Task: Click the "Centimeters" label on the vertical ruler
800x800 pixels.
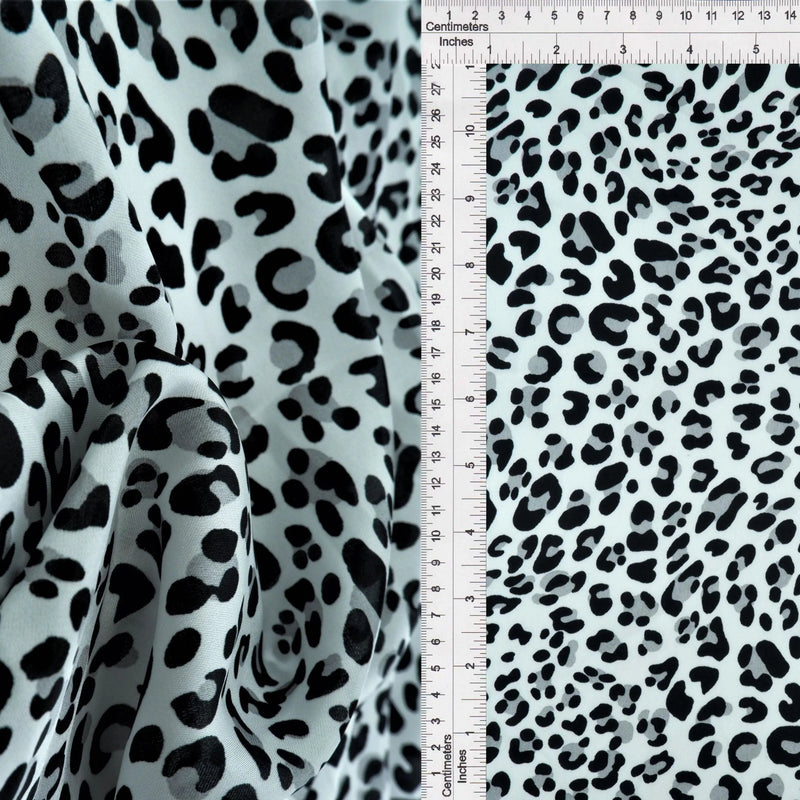Action: (x=448, y=765)
